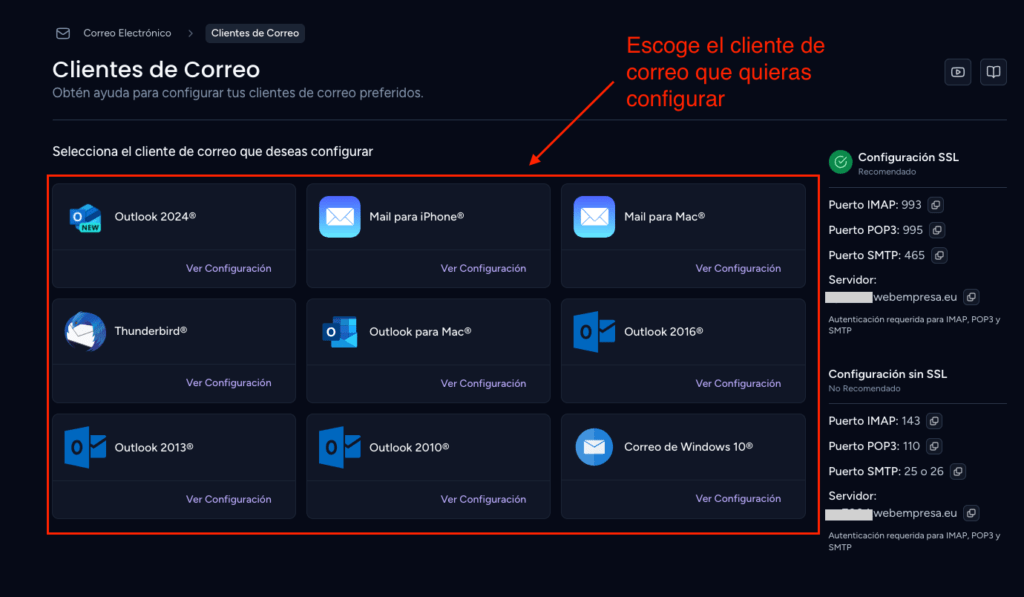Go to Correo Electrónico breadcrumb
The height and width of the screenshot is (597, 1024).
[x=127, y=33]
